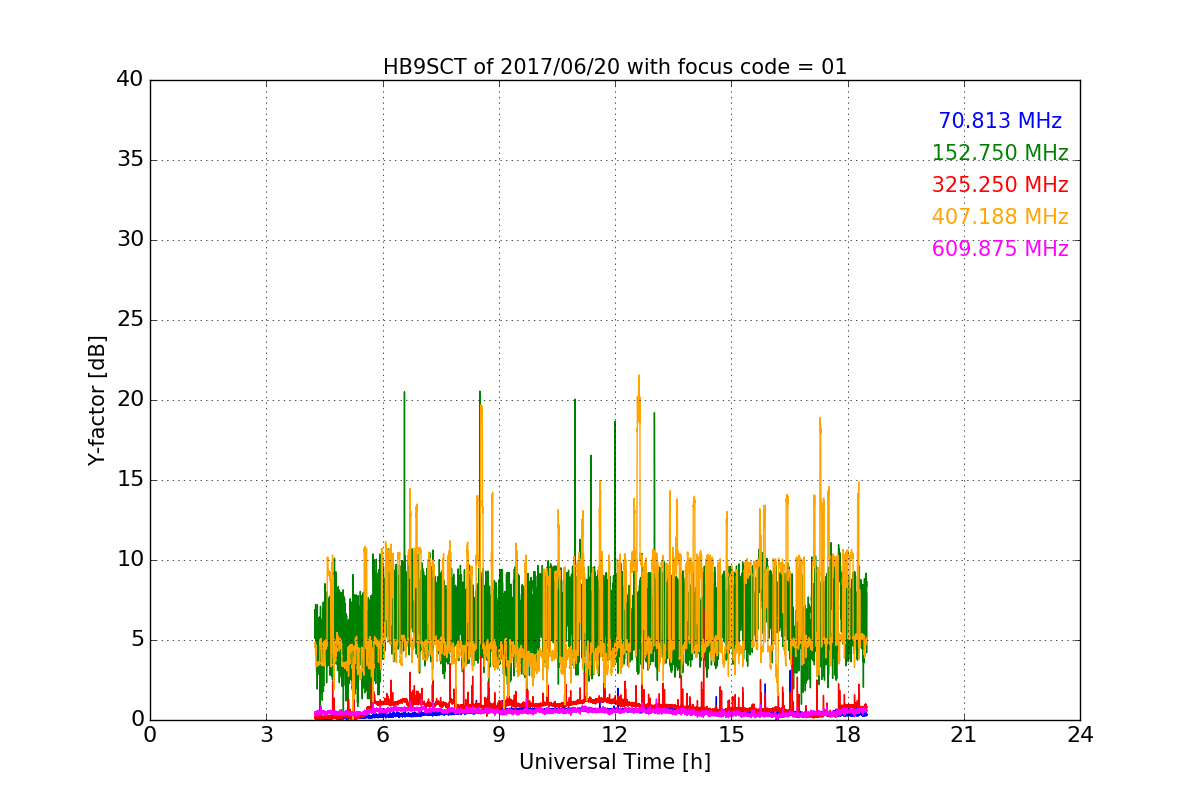The height and width of the screenshot is (800, 1200).
Task: Select the red '325.250 MHz' legend label
Action: [x=1000, y=185]
